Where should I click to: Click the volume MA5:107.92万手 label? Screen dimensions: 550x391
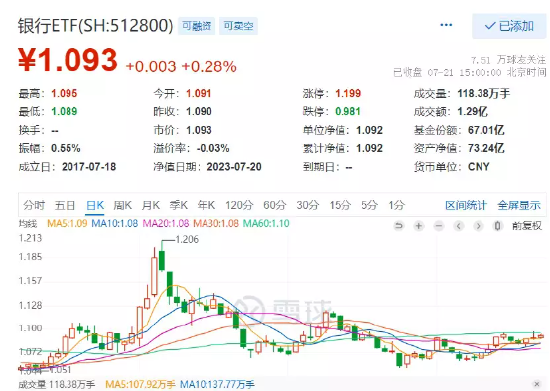point(140,384)
